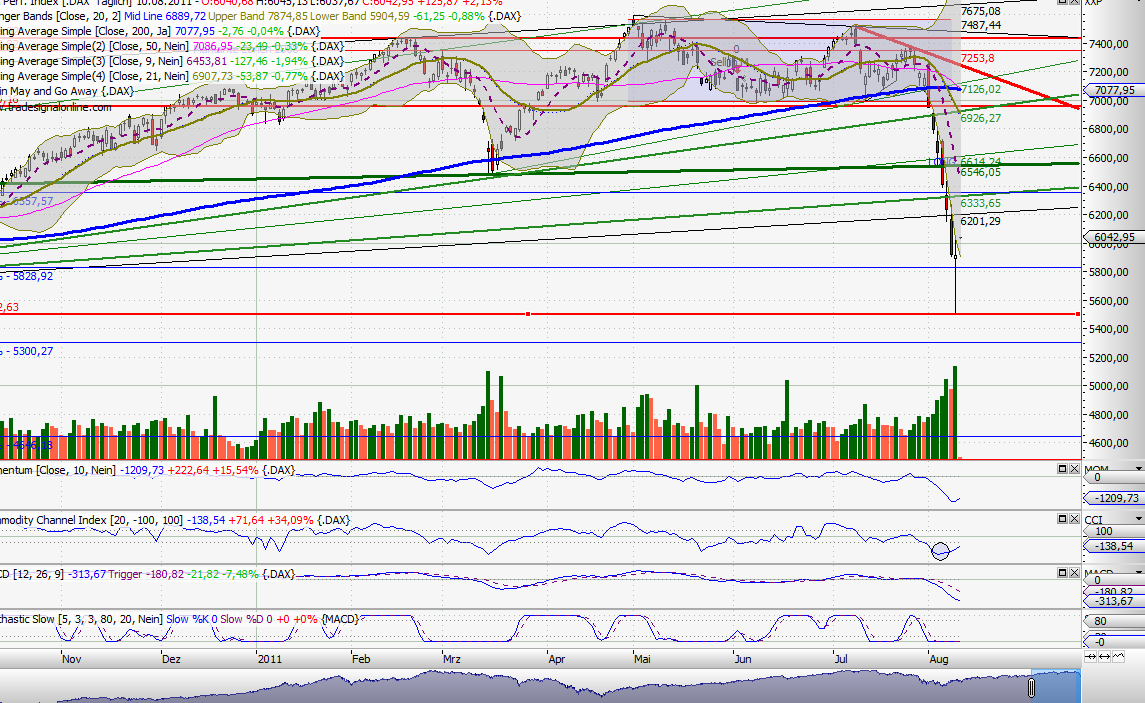This screenshot has height=703, width=1145.
Task: Click the line chart icon below the price axis
Action: click(1118, 657)
